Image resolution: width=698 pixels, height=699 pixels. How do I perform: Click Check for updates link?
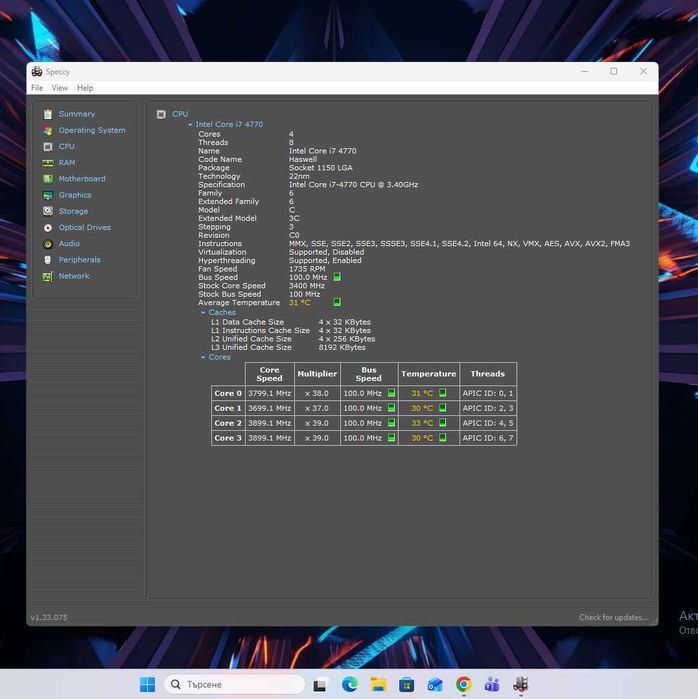(x=613, y=617)
